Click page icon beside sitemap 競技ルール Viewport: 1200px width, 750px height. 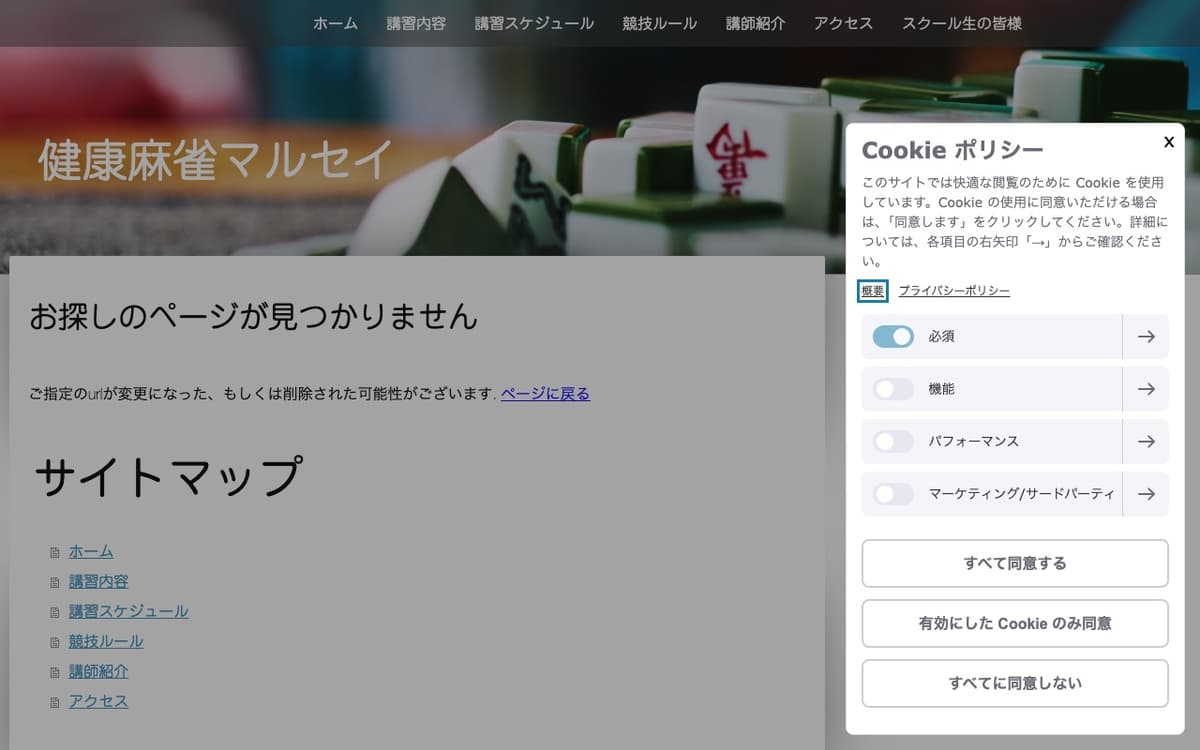[55, 643]
